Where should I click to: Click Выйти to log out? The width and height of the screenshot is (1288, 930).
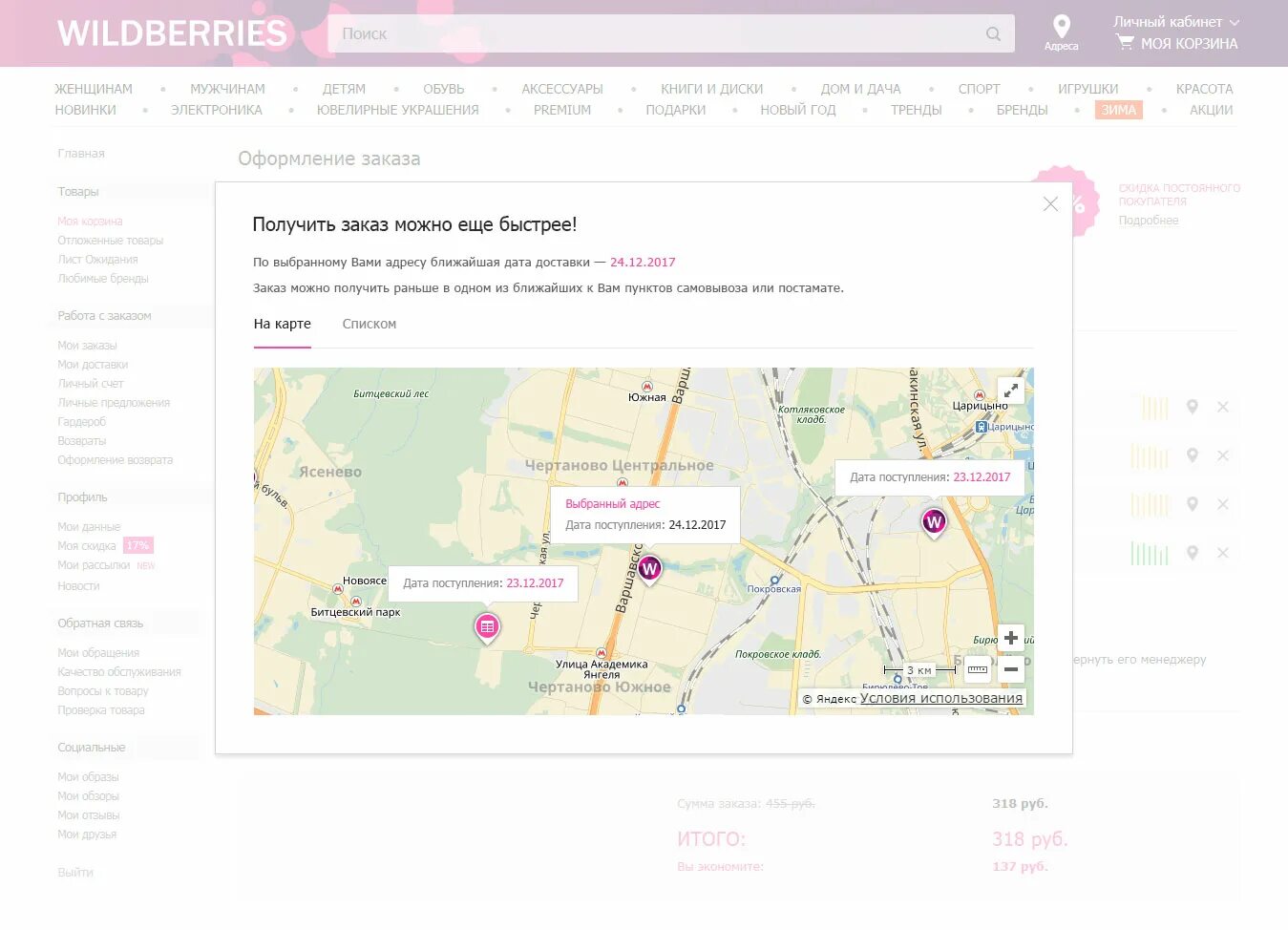coord(75,873)
